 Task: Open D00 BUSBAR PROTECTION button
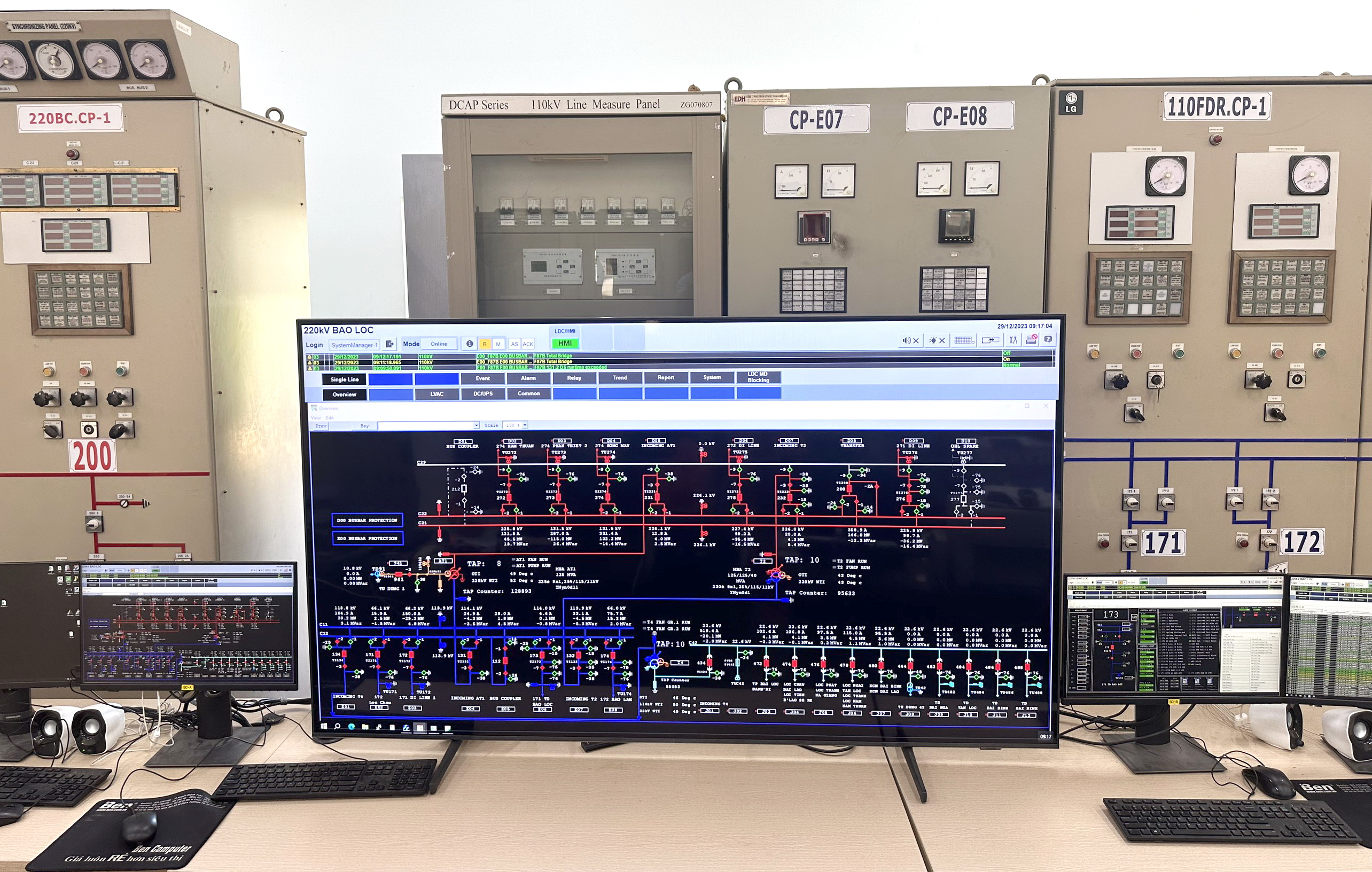pos(368,520)
